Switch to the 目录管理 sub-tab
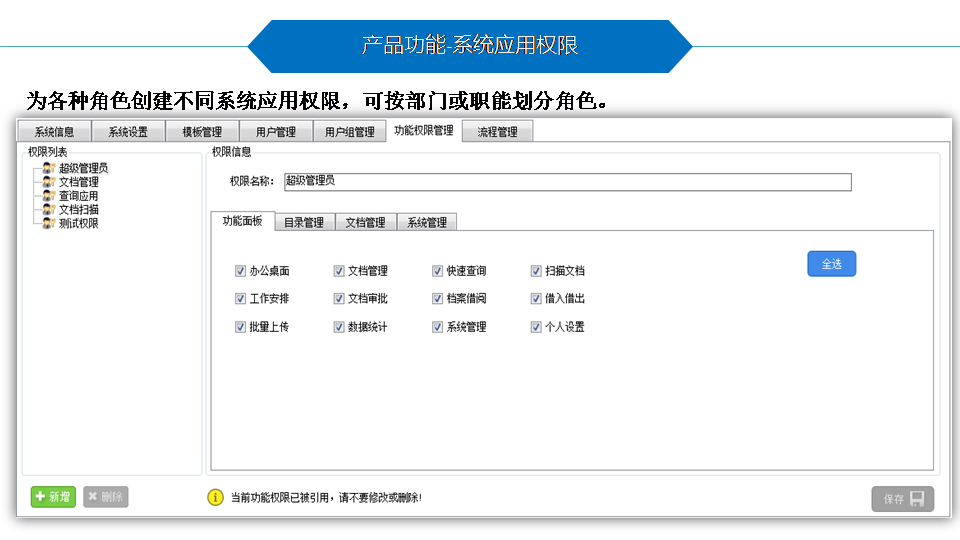Screen dimensions: 960x540 click(304, 223)
